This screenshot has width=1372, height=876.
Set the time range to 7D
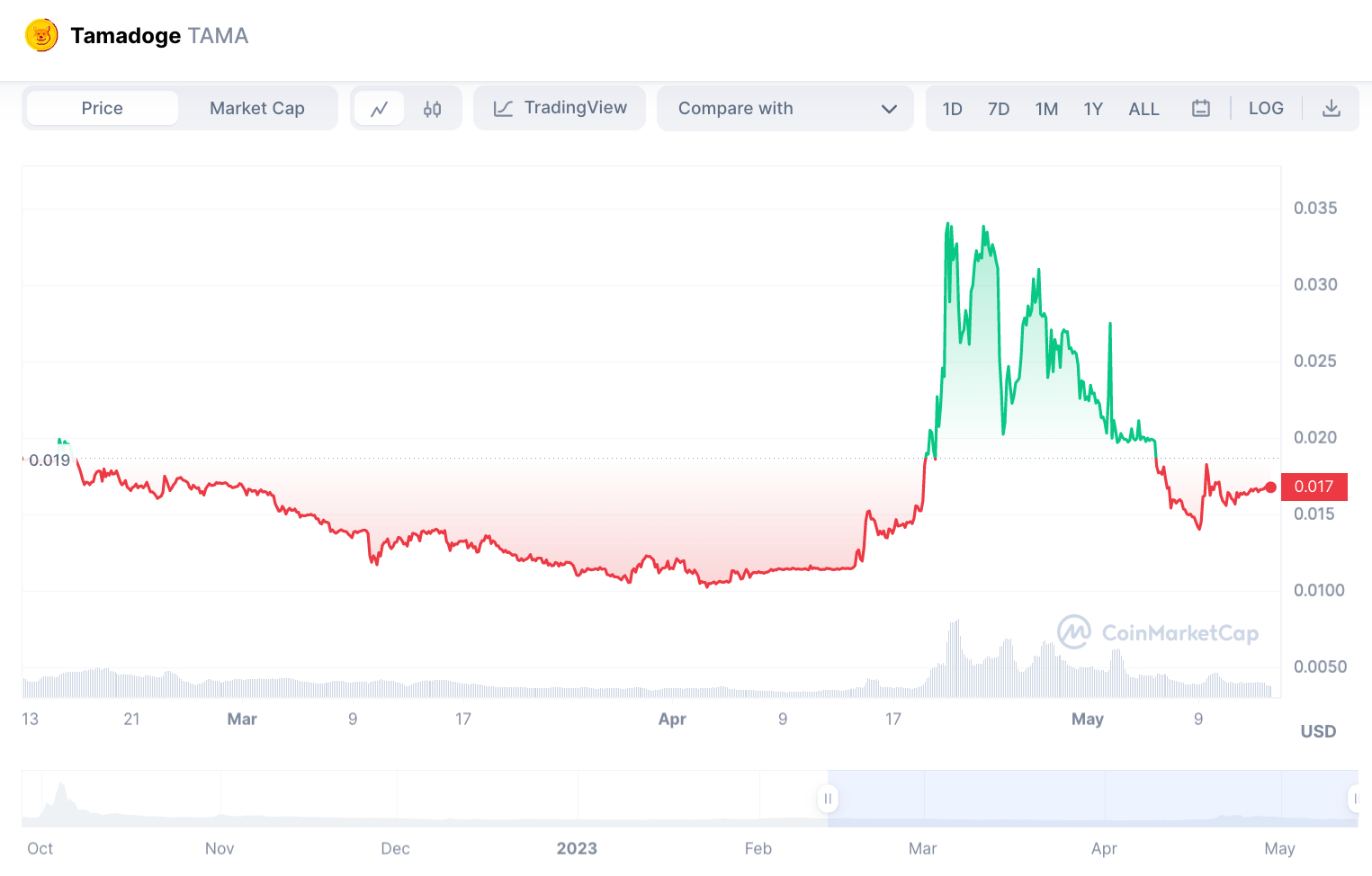pyautogui.click(x=999, y=109)
